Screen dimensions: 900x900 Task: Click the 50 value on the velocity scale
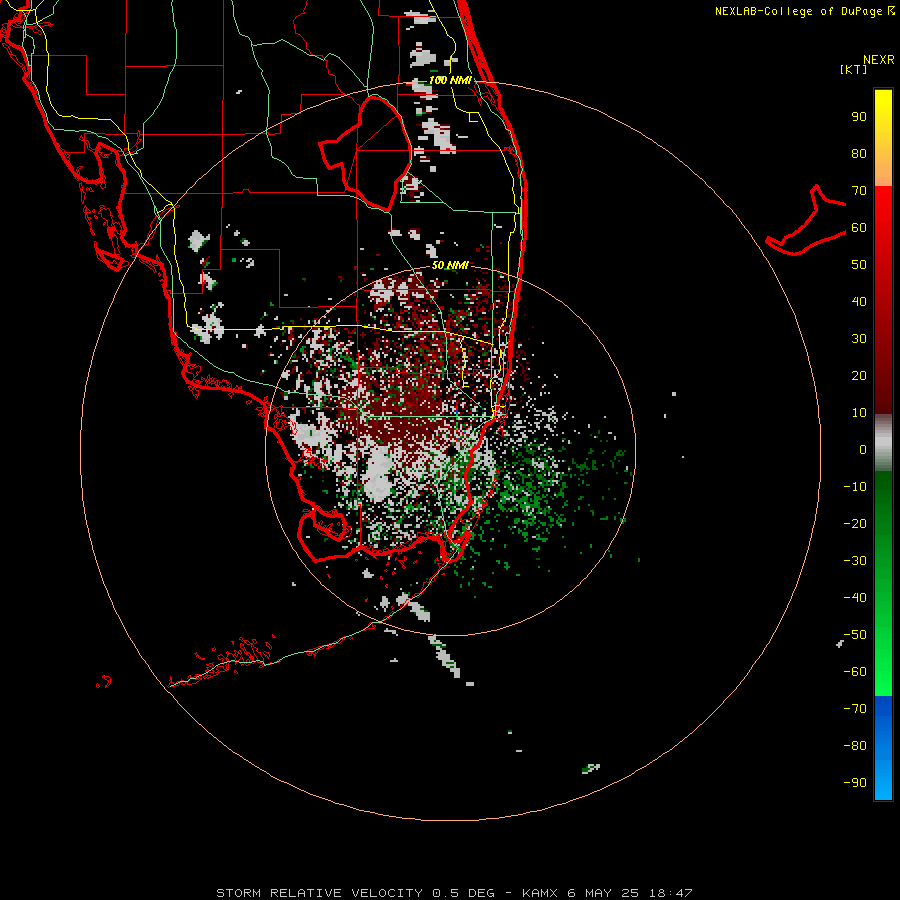pyautogui.click(x=859, y=265)
